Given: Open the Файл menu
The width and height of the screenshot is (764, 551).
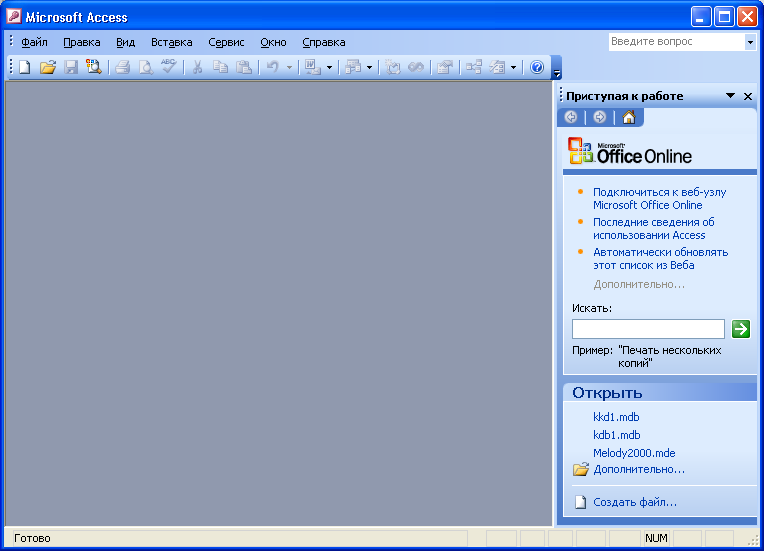Looking at the screenshot, I should 34,42.
